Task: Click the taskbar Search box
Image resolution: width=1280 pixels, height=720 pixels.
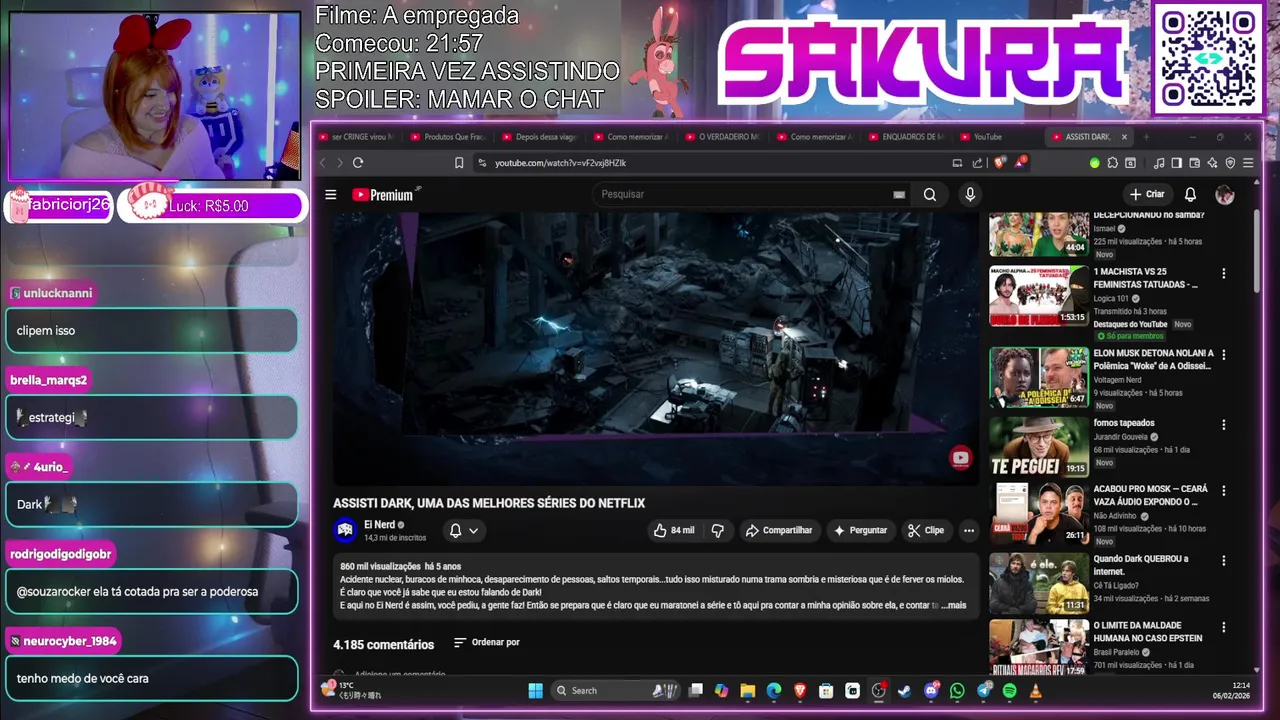Action: pos(616,691)
